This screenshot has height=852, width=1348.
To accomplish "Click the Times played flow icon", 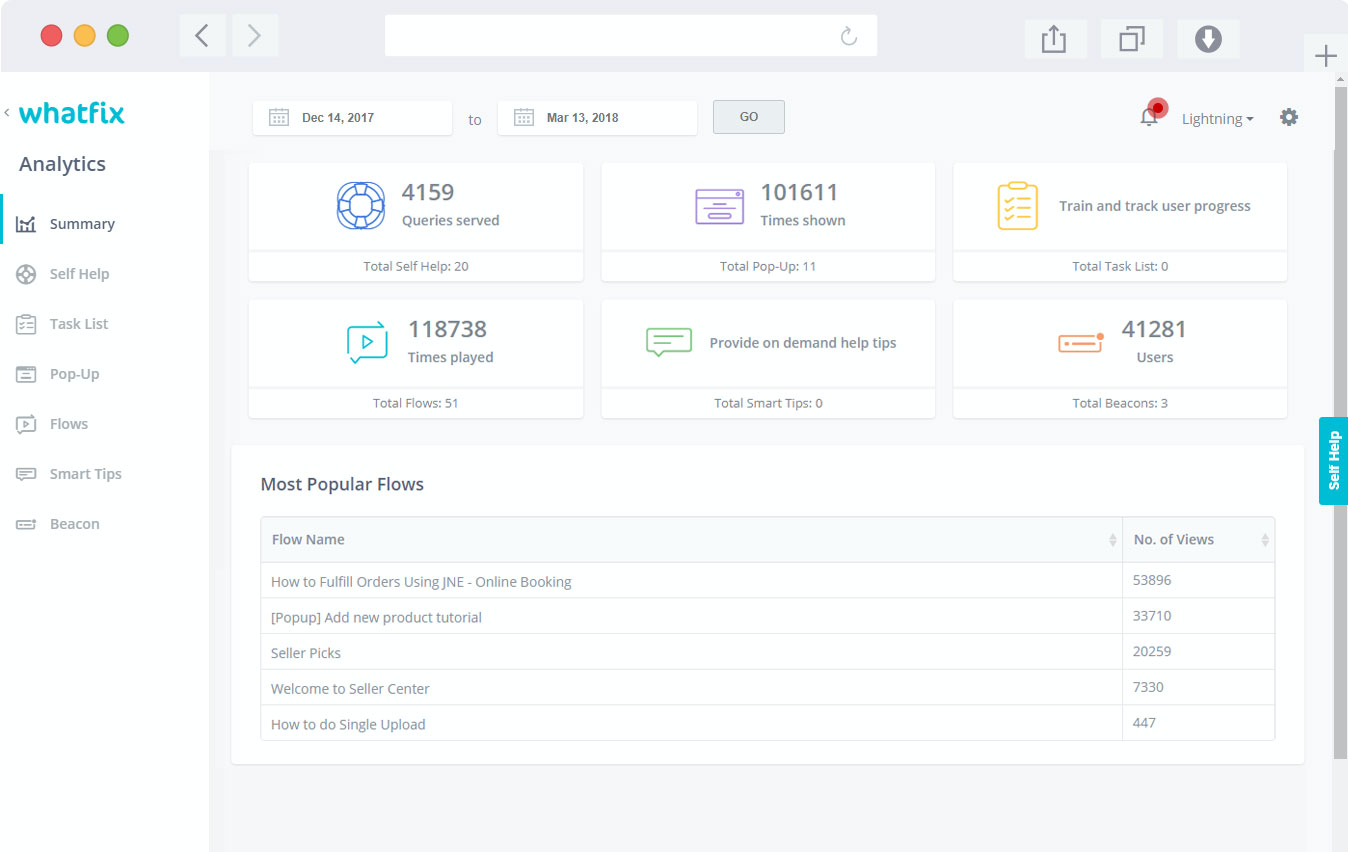I will [367, 343].
